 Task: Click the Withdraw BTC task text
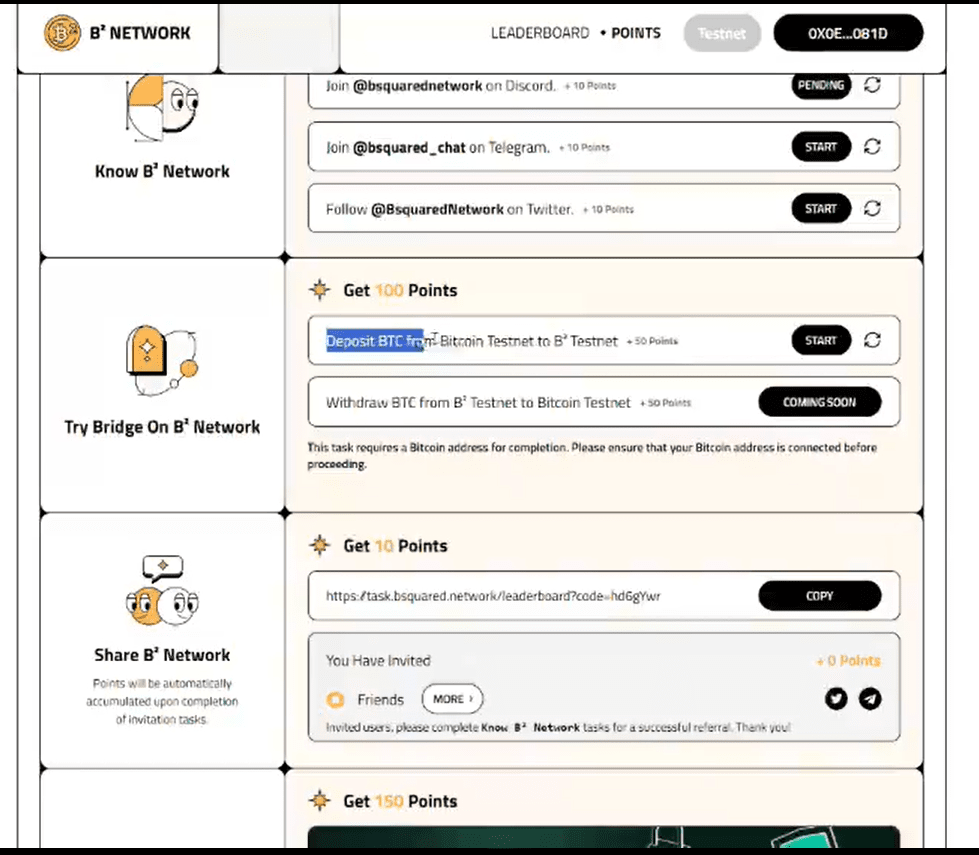tap(478, 403)
